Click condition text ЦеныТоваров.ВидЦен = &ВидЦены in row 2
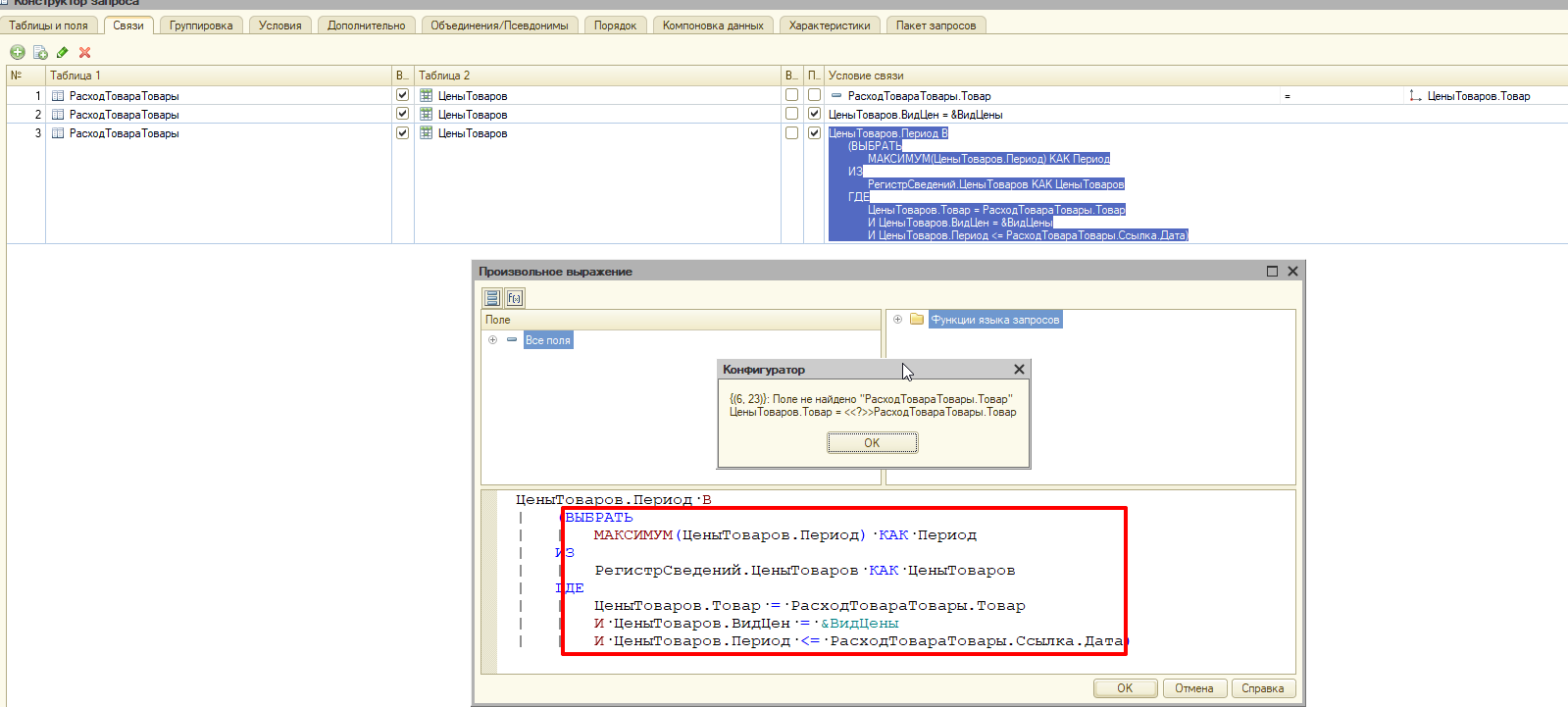The image size is (1568, 707). pos(915,115)
